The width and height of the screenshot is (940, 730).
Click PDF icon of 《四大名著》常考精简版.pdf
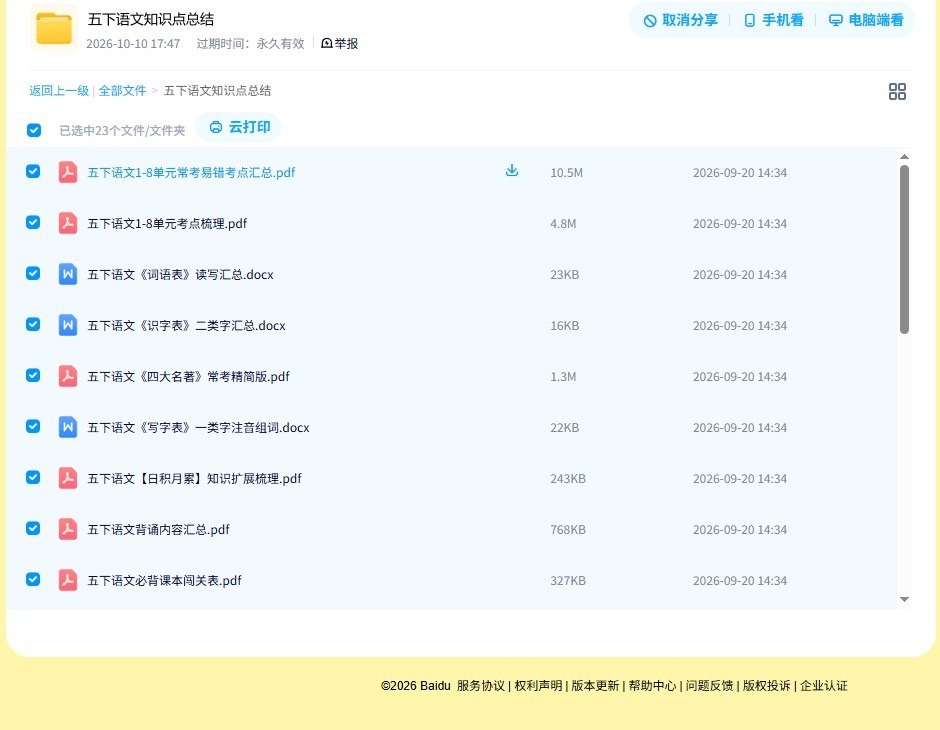point(68,376)
